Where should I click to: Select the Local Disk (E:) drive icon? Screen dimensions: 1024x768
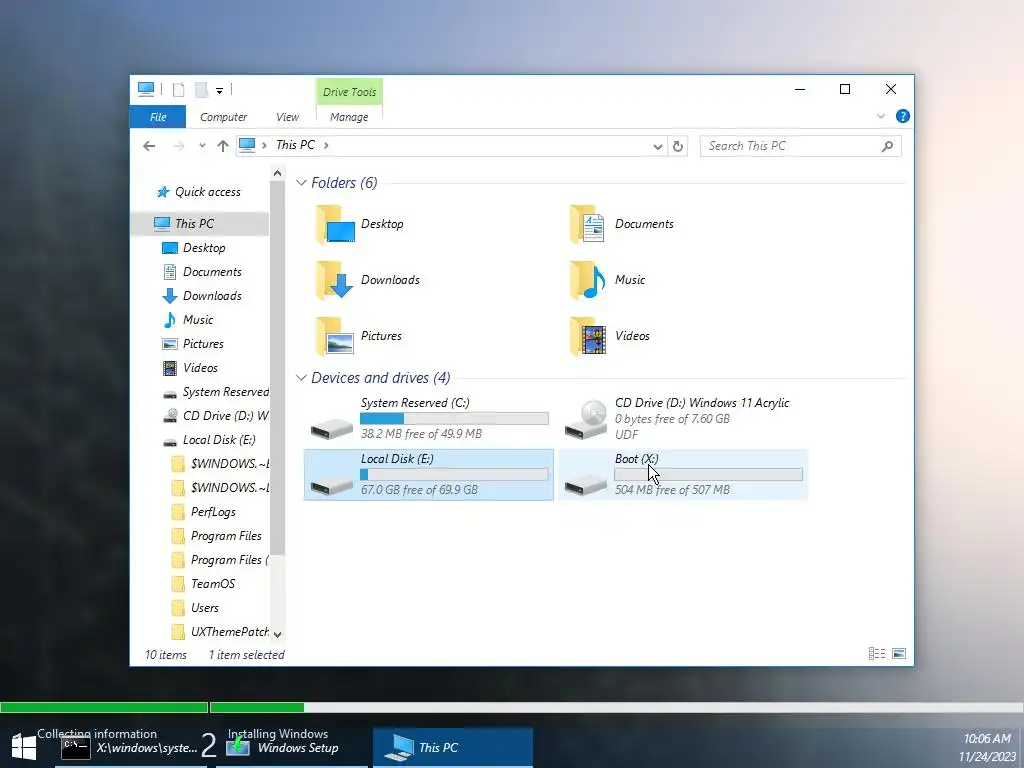coord(332,484)
